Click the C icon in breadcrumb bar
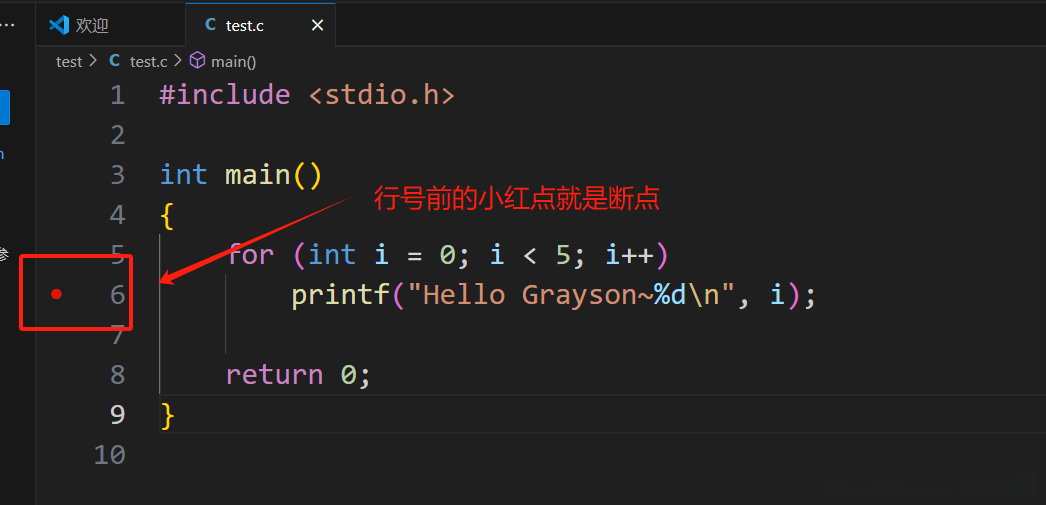Viewport: 1046px width, 505px height. [115, 61]
